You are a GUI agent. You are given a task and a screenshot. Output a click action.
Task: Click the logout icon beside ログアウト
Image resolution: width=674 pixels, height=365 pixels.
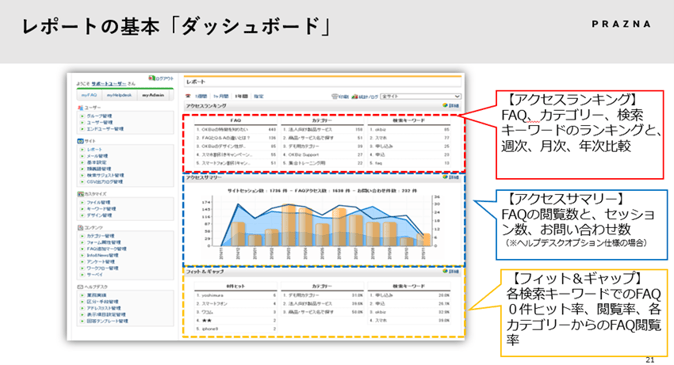pyautogui.click(x=152, y=78)
